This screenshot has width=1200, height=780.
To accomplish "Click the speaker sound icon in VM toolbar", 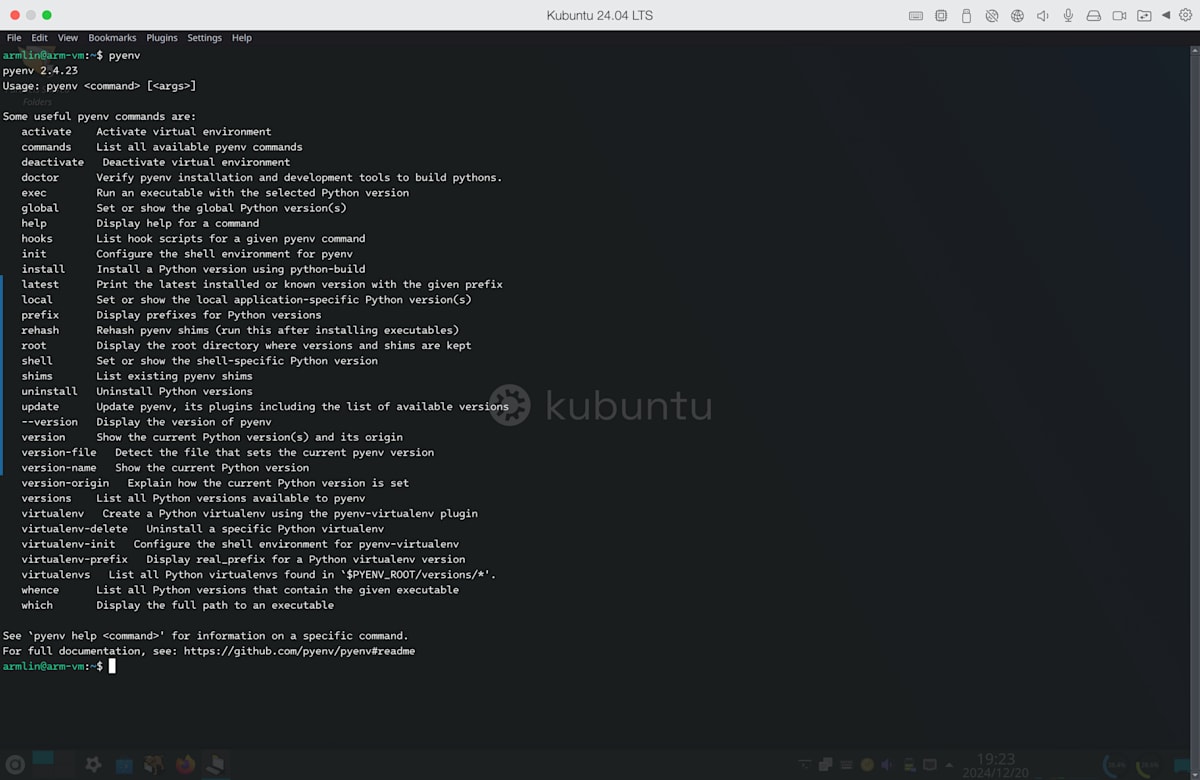I will pos(1043,16).
